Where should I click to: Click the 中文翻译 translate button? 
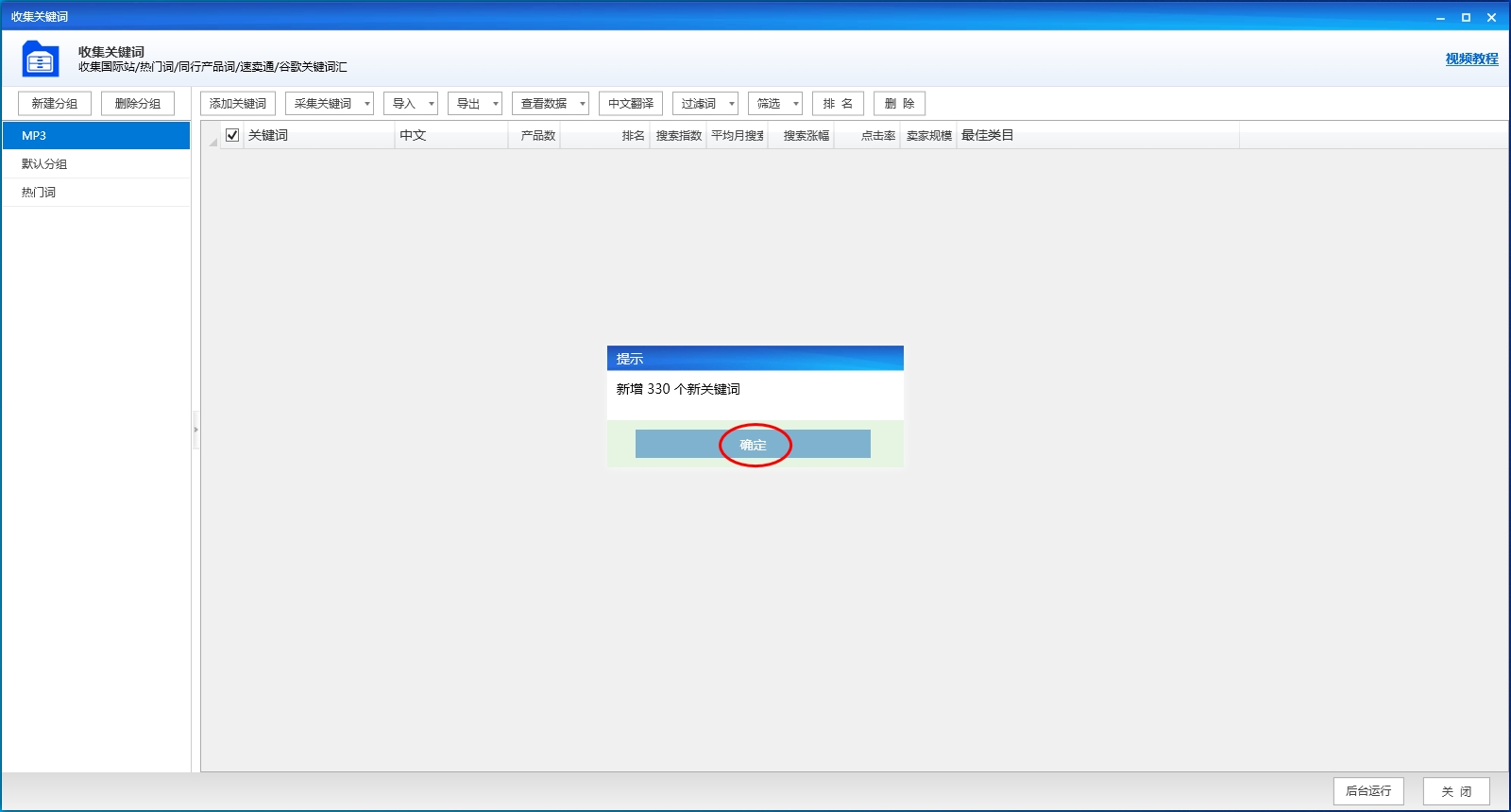[631, 103]
